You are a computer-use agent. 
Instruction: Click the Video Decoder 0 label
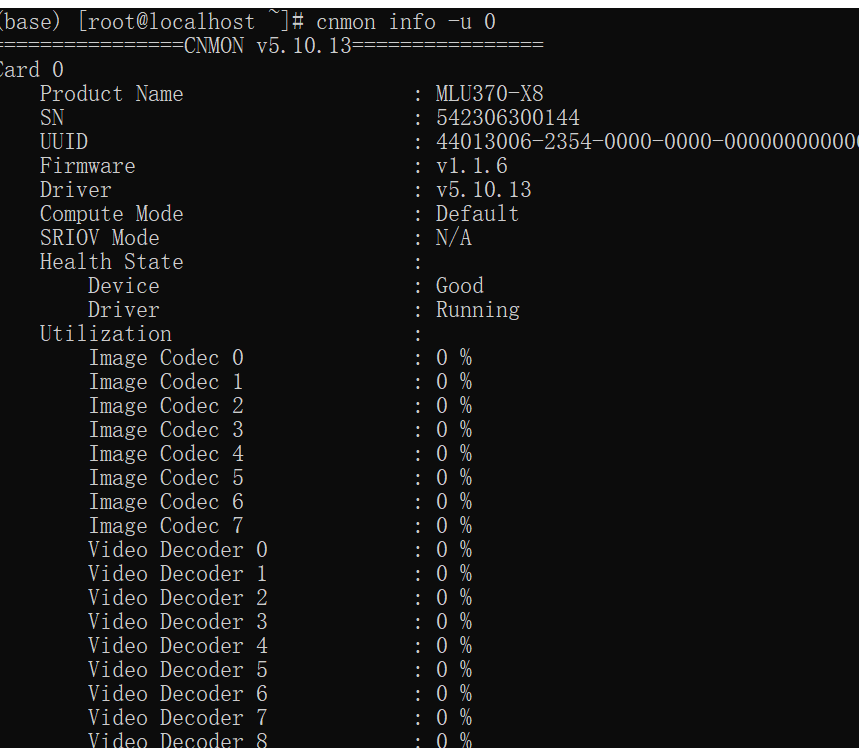178,550
